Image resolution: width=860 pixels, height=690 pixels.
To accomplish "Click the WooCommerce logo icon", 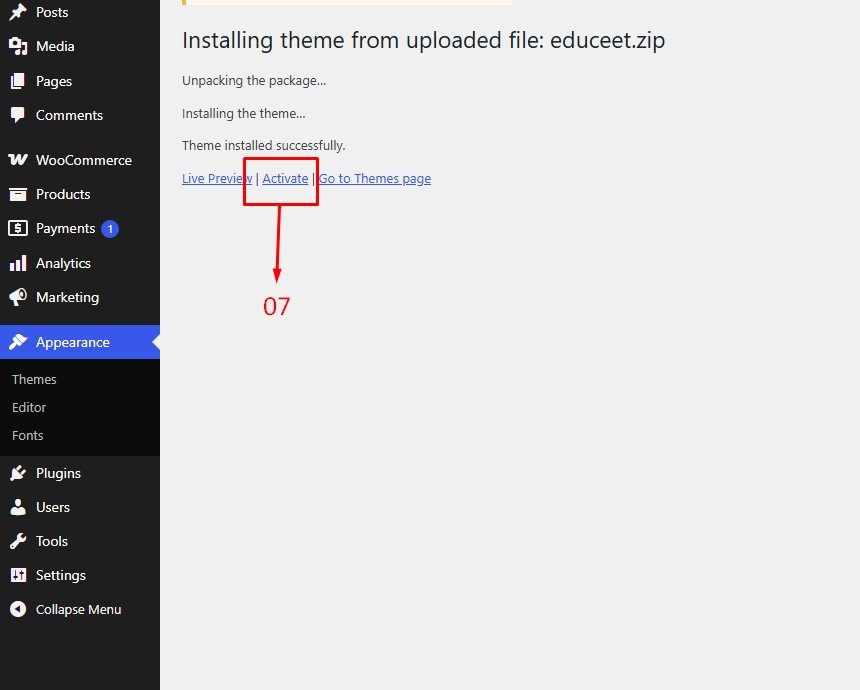I will click(18, 160).
